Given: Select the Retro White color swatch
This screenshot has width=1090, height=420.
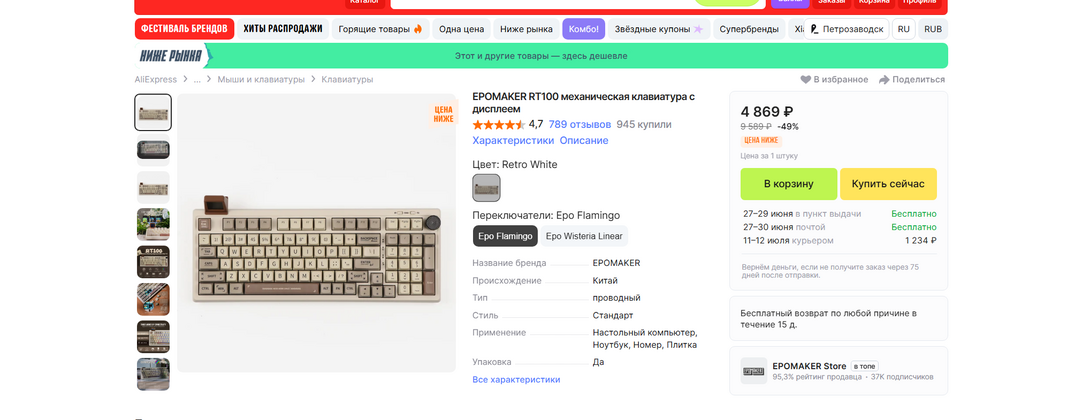Looking at the screenshot, I should coord(486,188).
